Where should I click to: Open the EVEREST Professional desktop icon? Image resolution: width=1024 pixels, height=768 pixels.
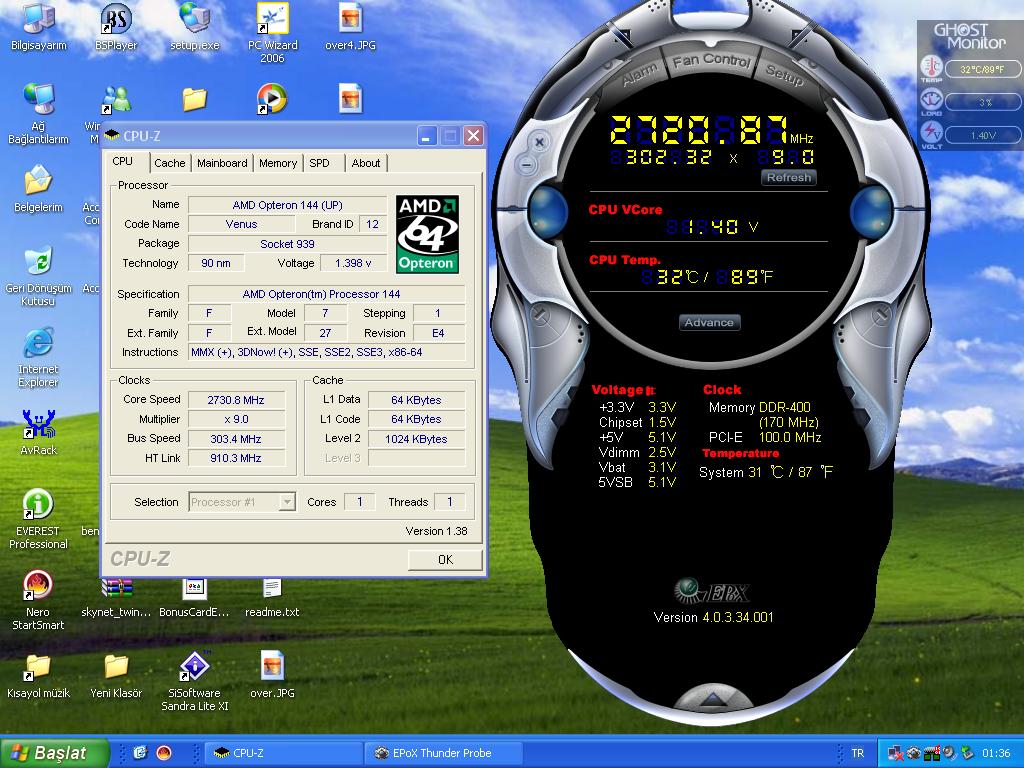click(x=39, y=505)
